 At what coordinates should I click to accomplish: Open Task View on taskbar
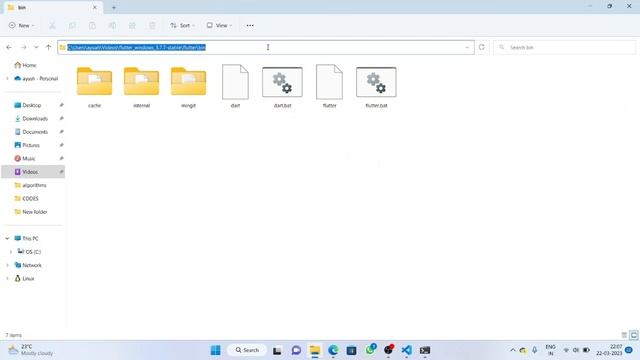tap(277, 350)
